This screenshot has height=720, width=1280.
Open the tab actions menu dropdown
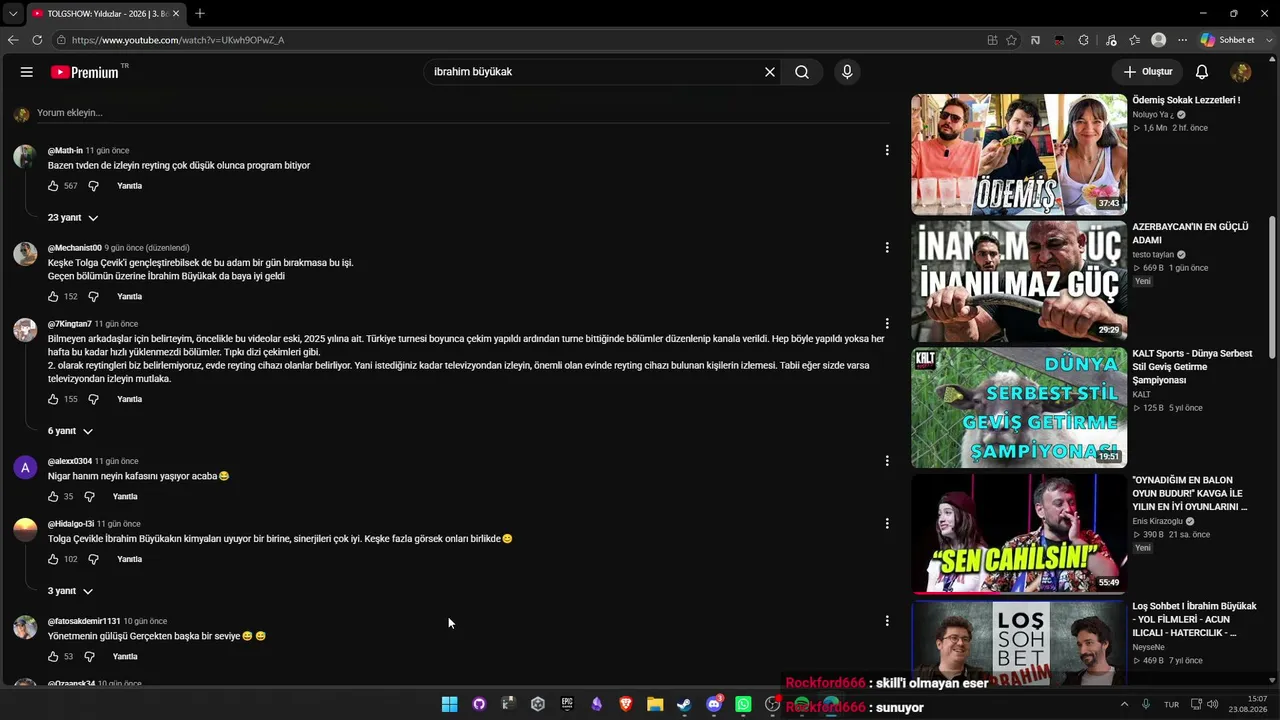click(13, 13)
